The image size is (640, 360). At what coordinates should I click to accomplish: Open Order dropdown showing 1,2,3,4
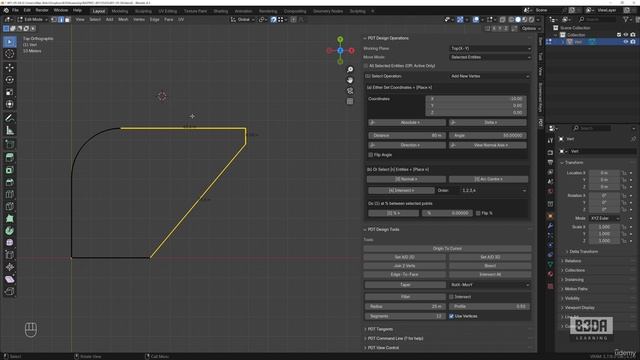click(494, 191)
